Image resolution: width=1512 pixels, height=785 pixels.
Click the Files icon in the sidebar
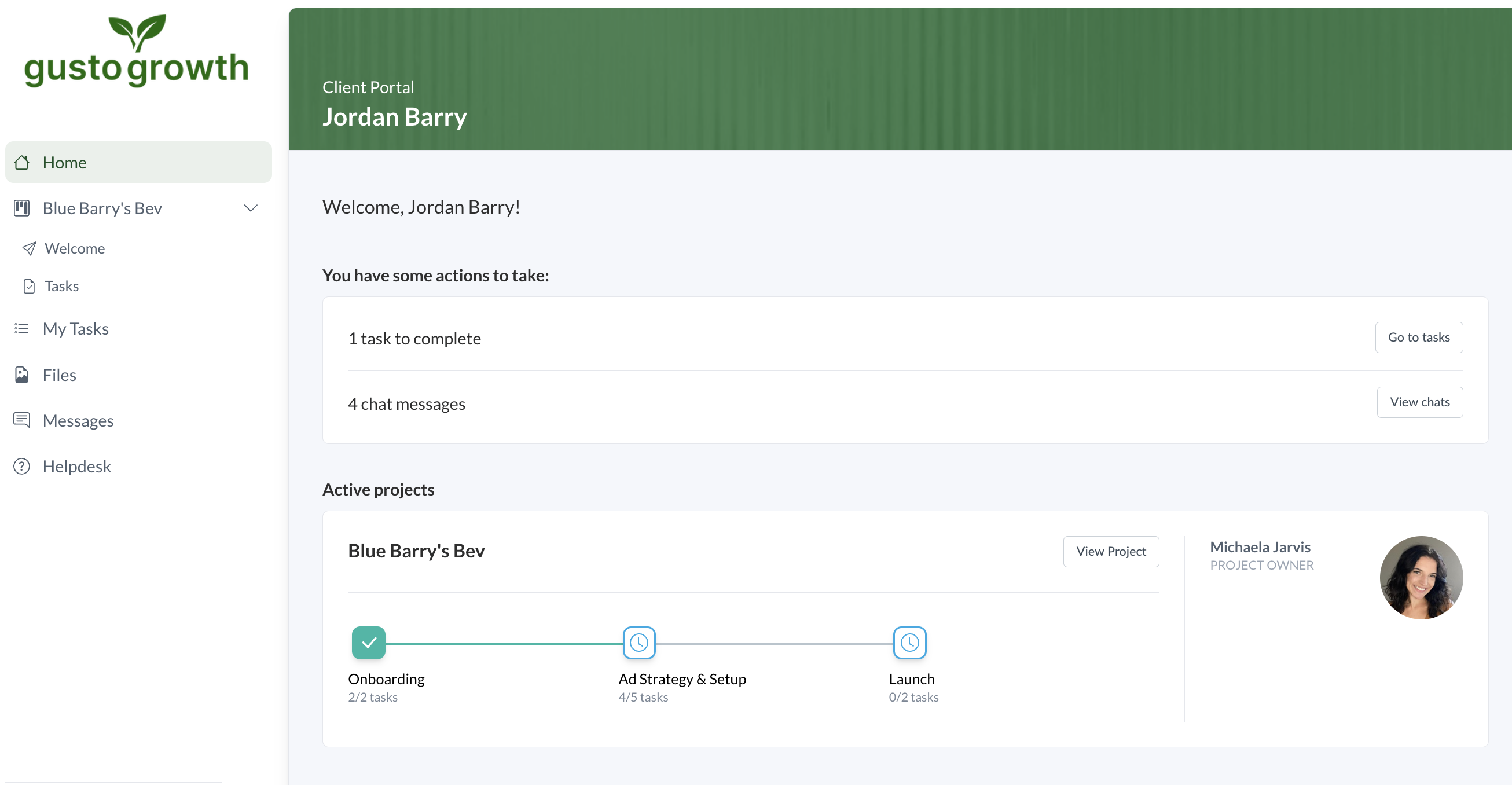pos(22,375)
